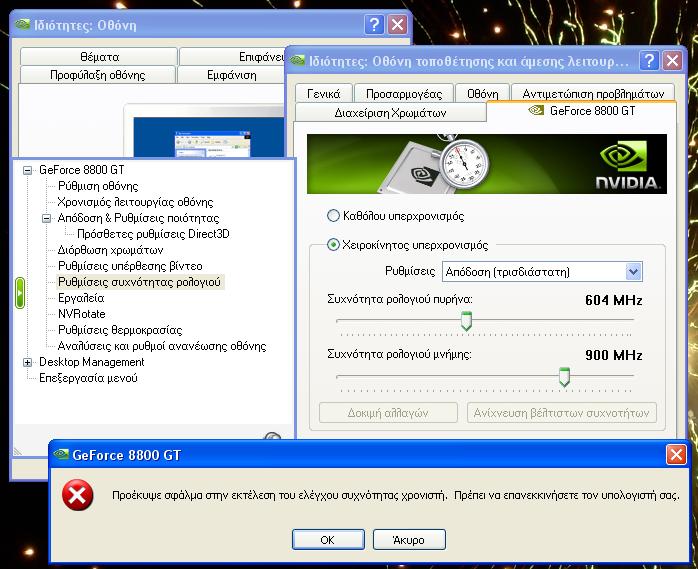Click the error message text in dialog
The image size is (698, 569).
point(396,495)
